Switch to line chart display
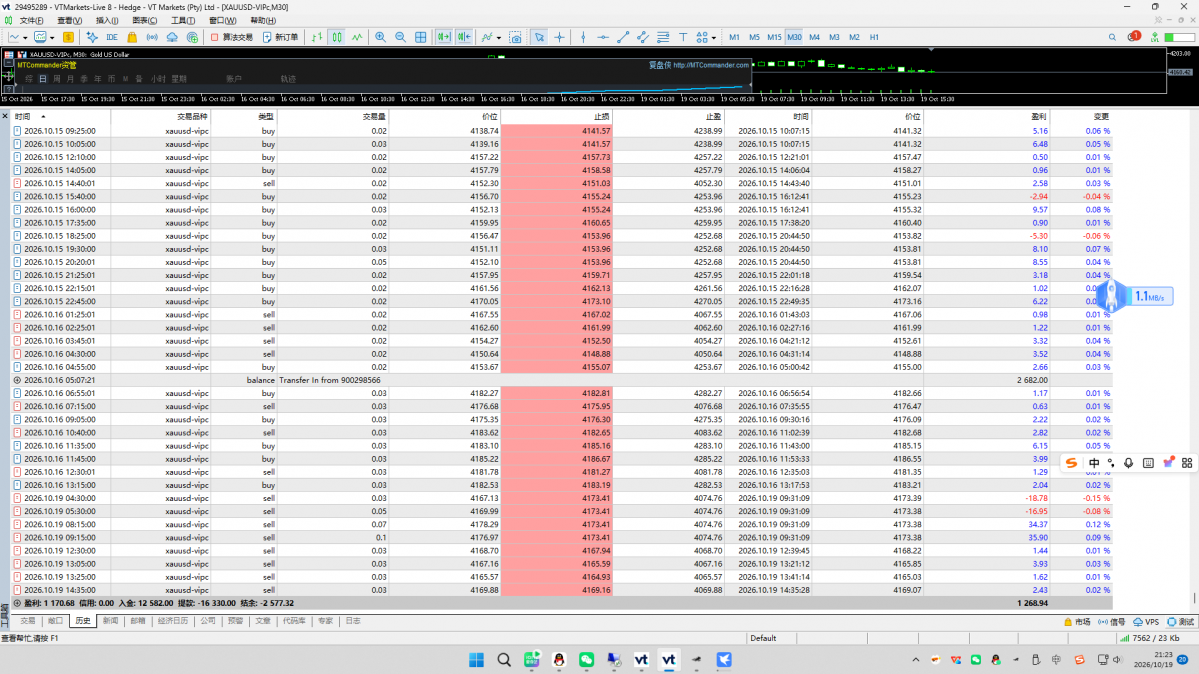1199x674 pixels. 357,37
